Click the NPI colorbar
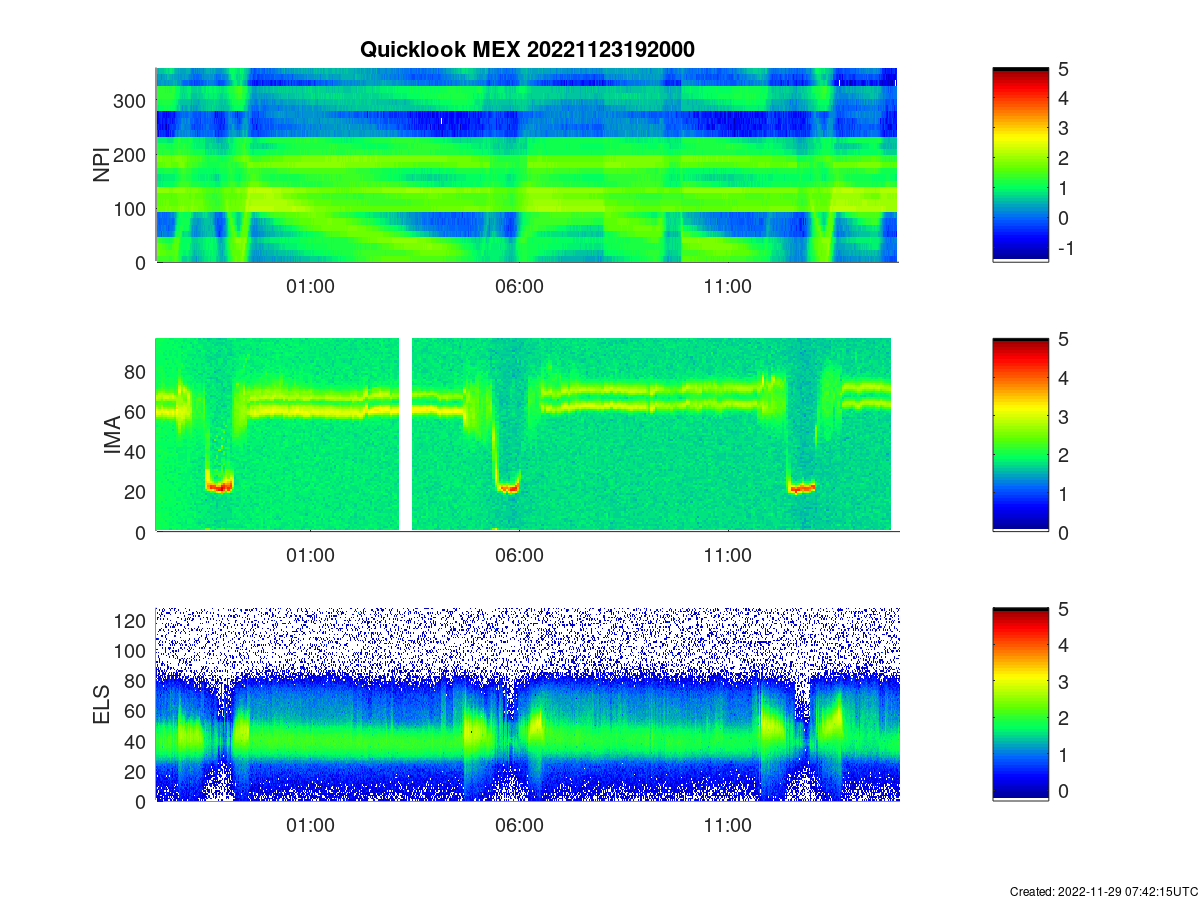The image size is (1200, 900). pyautogui.click(x=1020, y=164)
